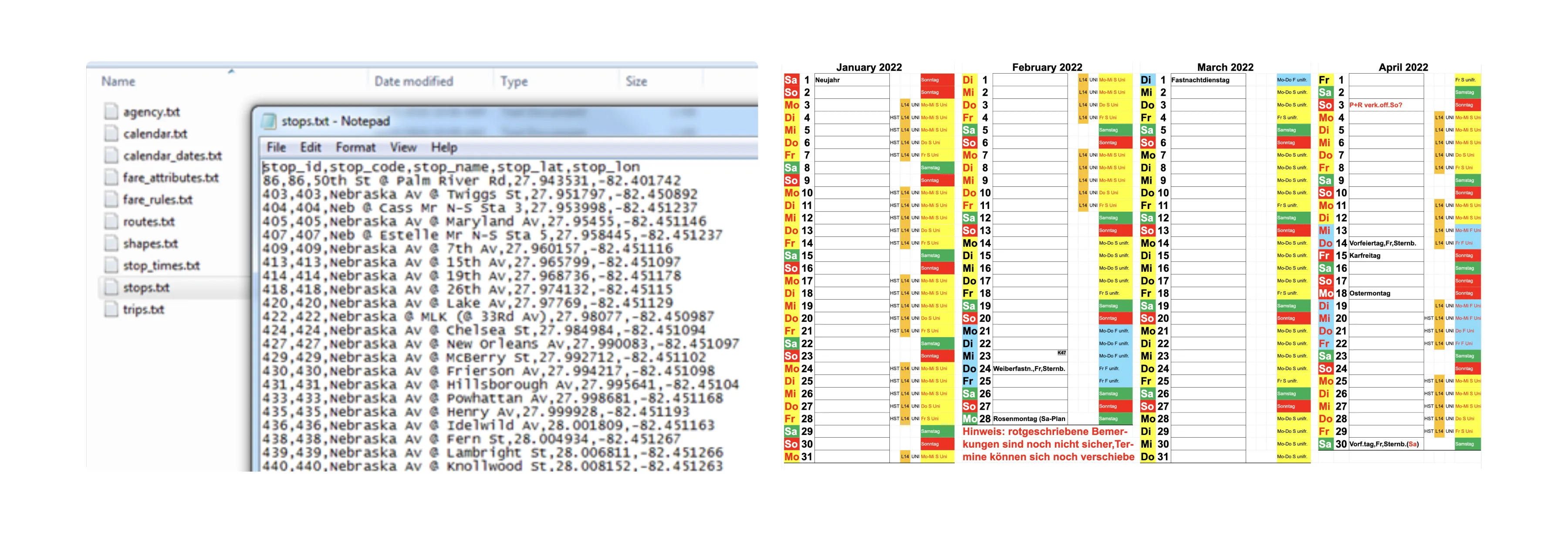Click the trips.txt file icon

point(111,309)
